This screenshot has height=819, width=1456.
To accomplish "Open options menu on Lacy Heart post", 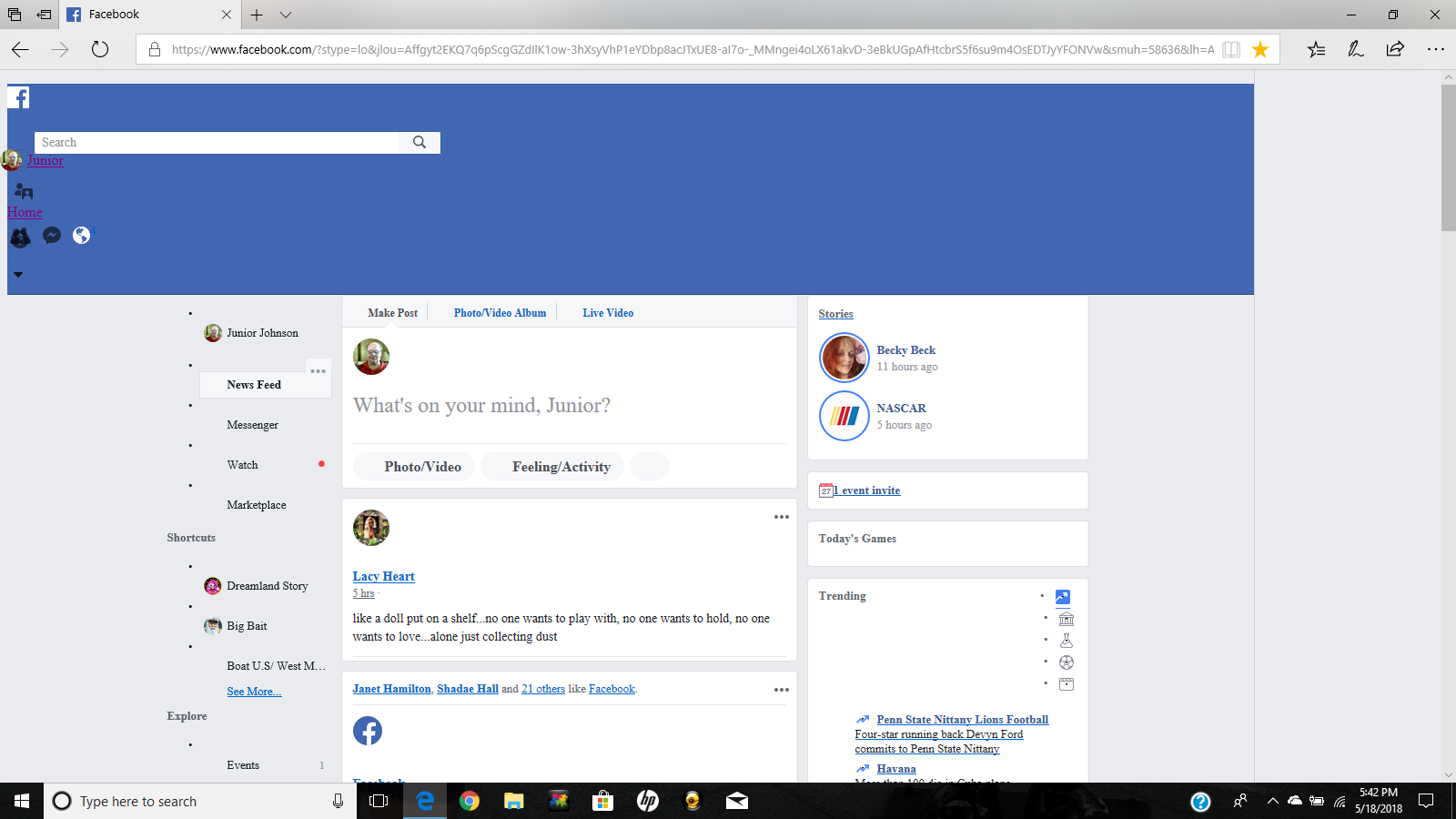I will (782, 517).
